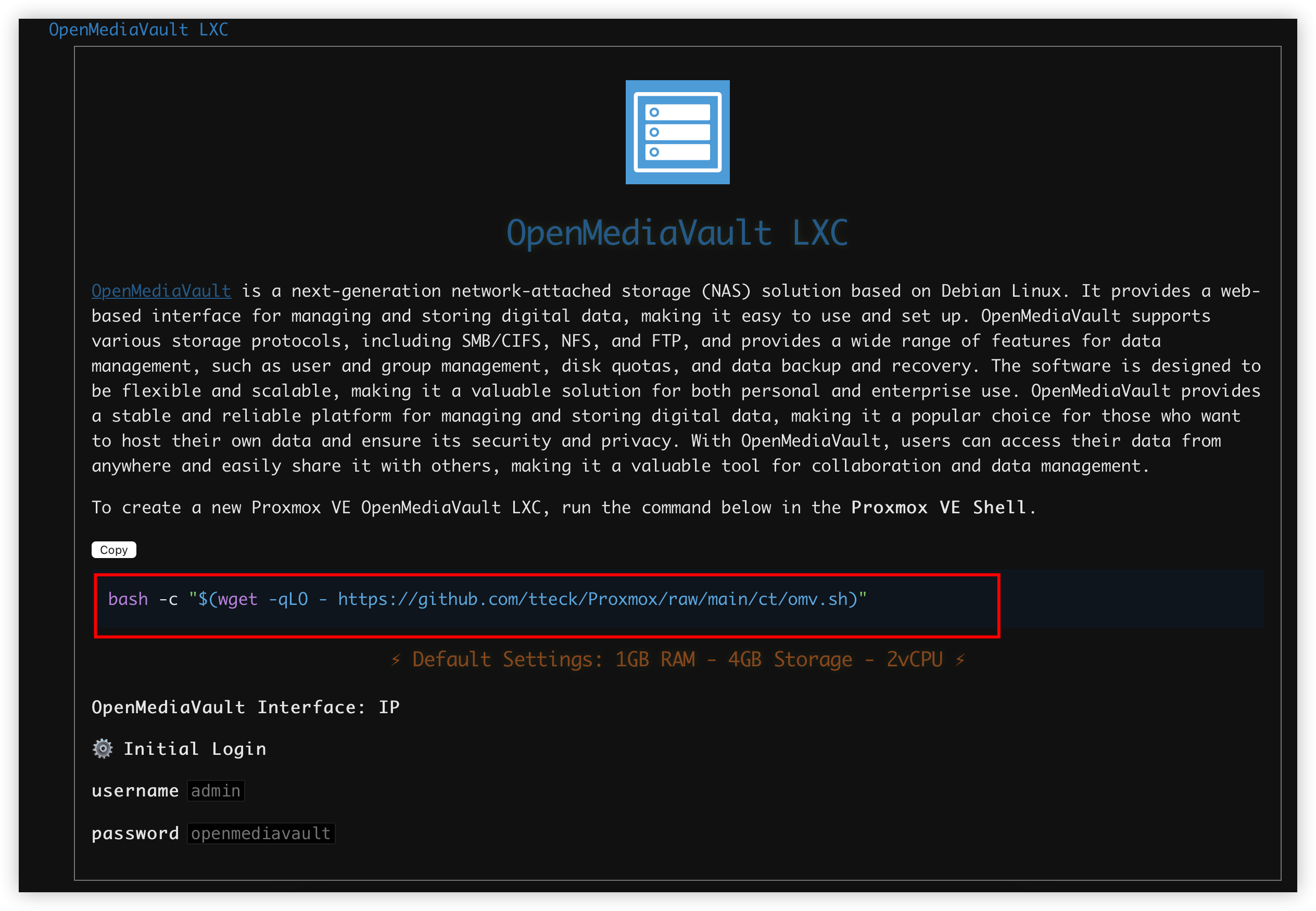Screen dimensions: 1316x911
Task: Click the Initial Login heading text
Action: (x=195, y=749)
